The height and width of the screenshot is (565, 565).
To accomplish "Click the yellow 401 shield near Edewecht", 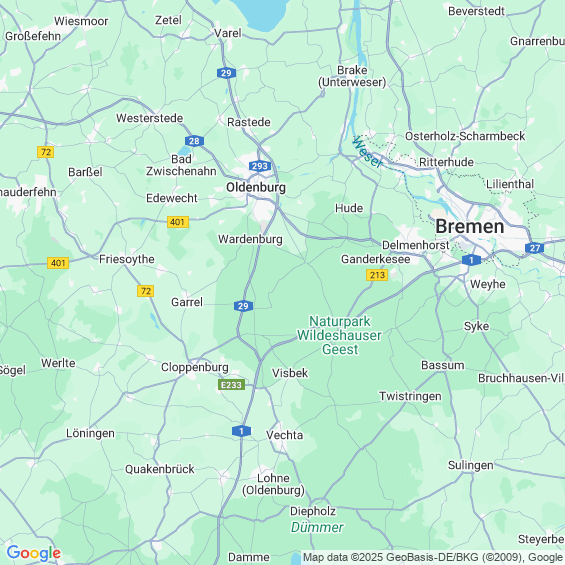I will click(x=178, y=222).
